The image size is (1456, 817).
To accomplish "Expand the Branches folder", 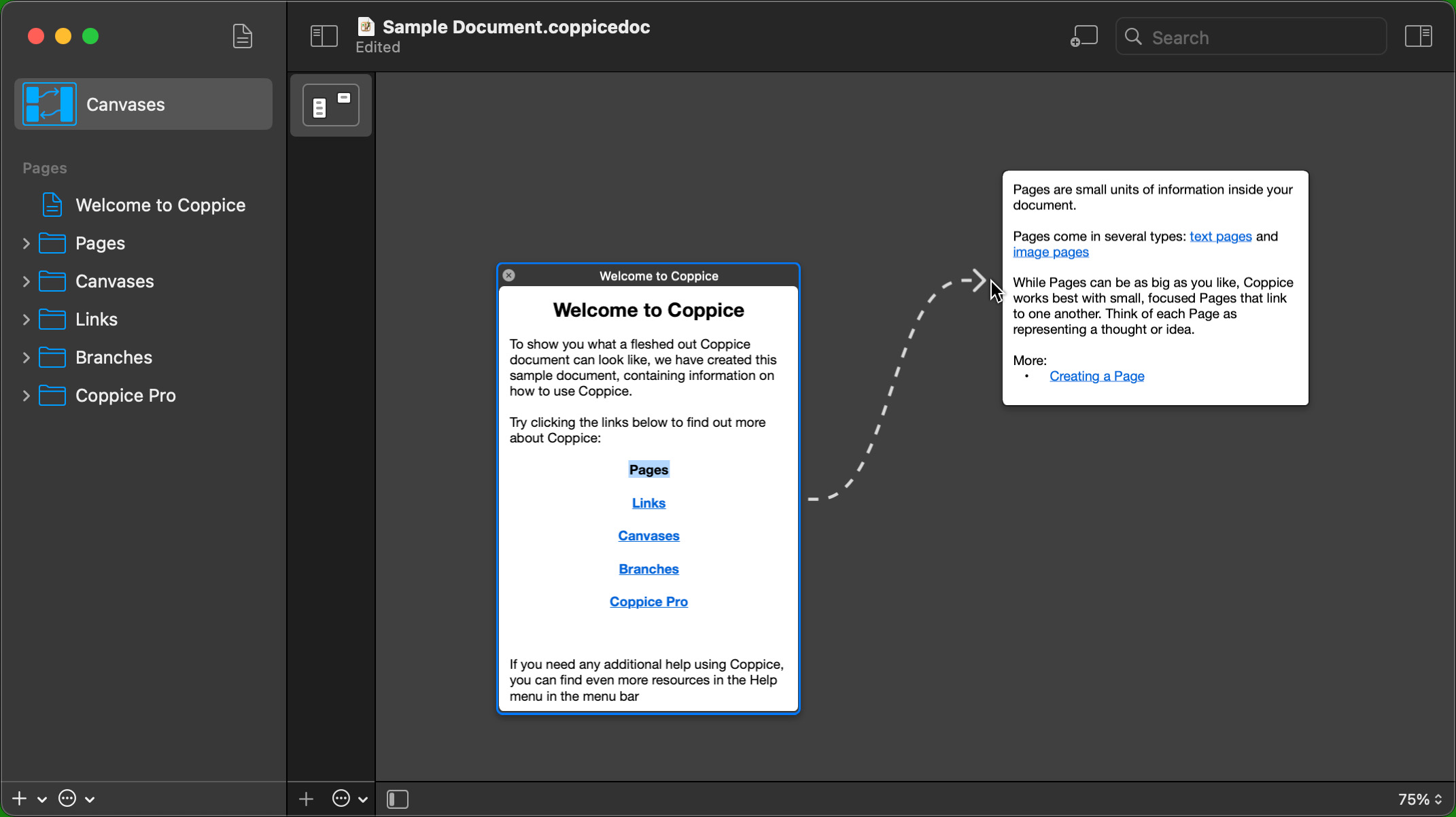I will tap(27, 358).
